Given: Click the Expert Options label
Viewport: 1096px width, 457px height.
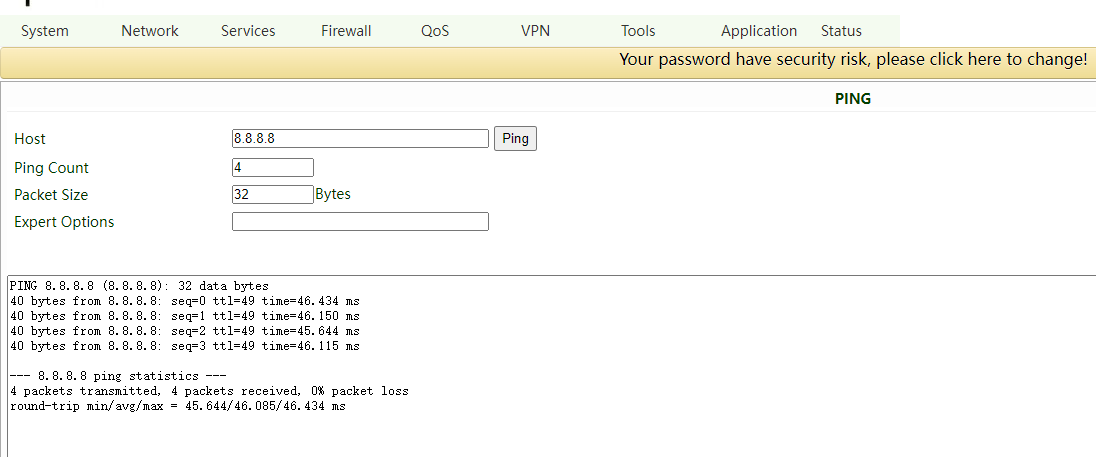Looking at the screenshot, I should [x=64, y=222].
